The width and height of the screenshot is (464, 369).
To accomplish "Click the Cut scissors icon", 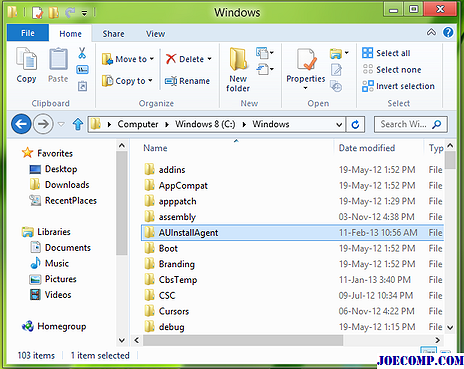I will pyautogui.click(x=82, y=53).
